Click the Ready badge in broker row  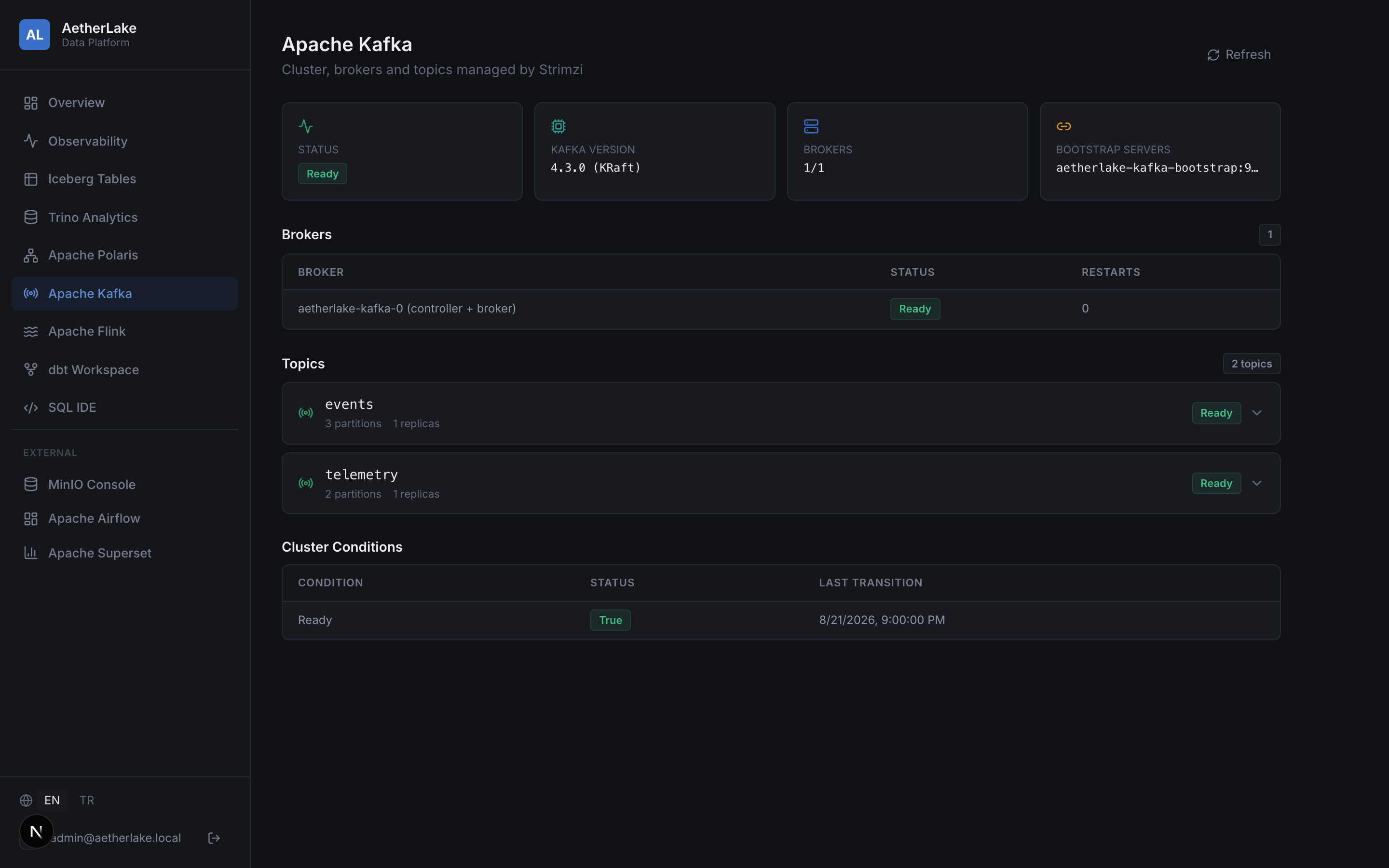click(x=915, y=309)
